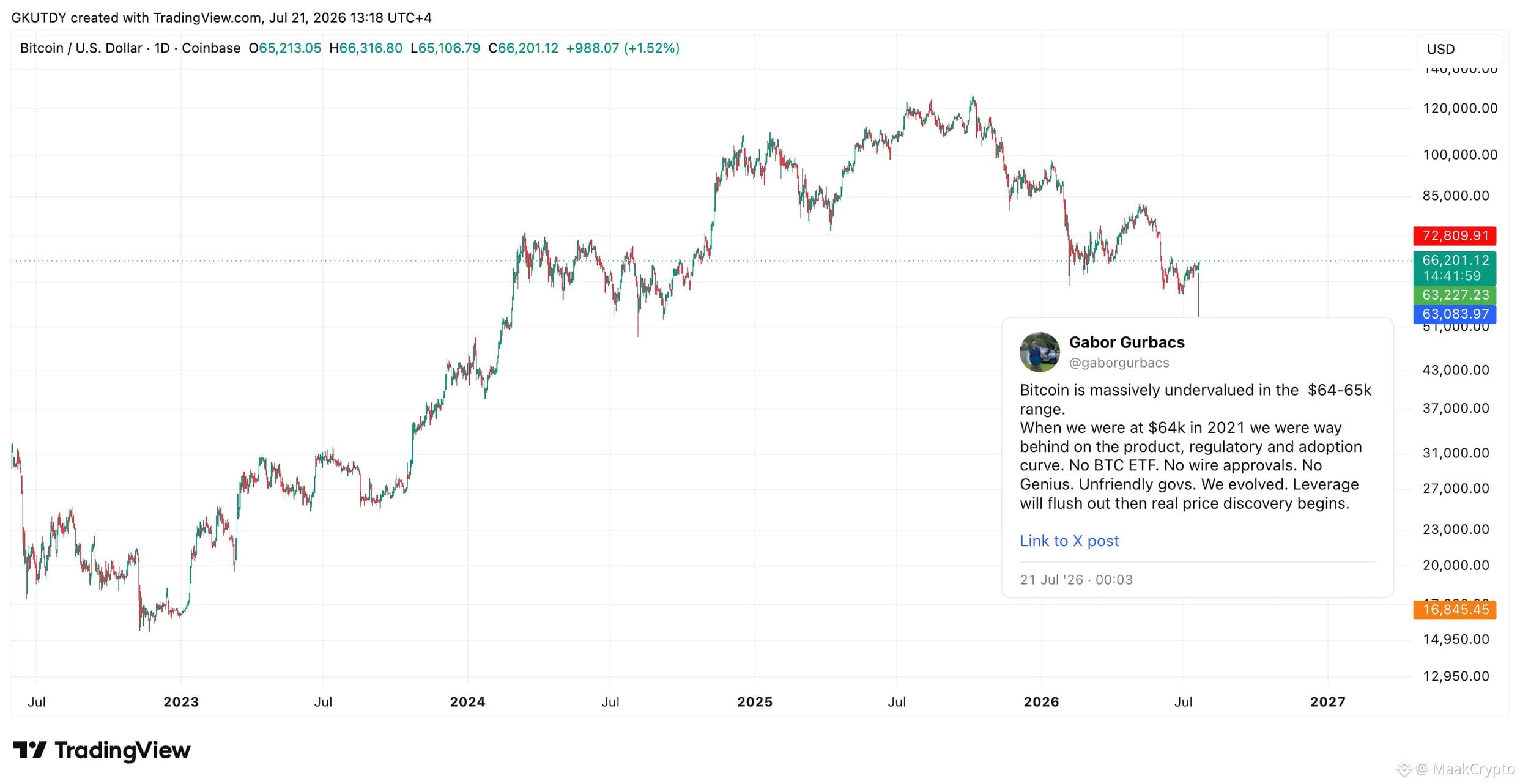
Task: Select the light green 63,227.23 price label
Action: pyautogui.click(x=1455, y=295)
